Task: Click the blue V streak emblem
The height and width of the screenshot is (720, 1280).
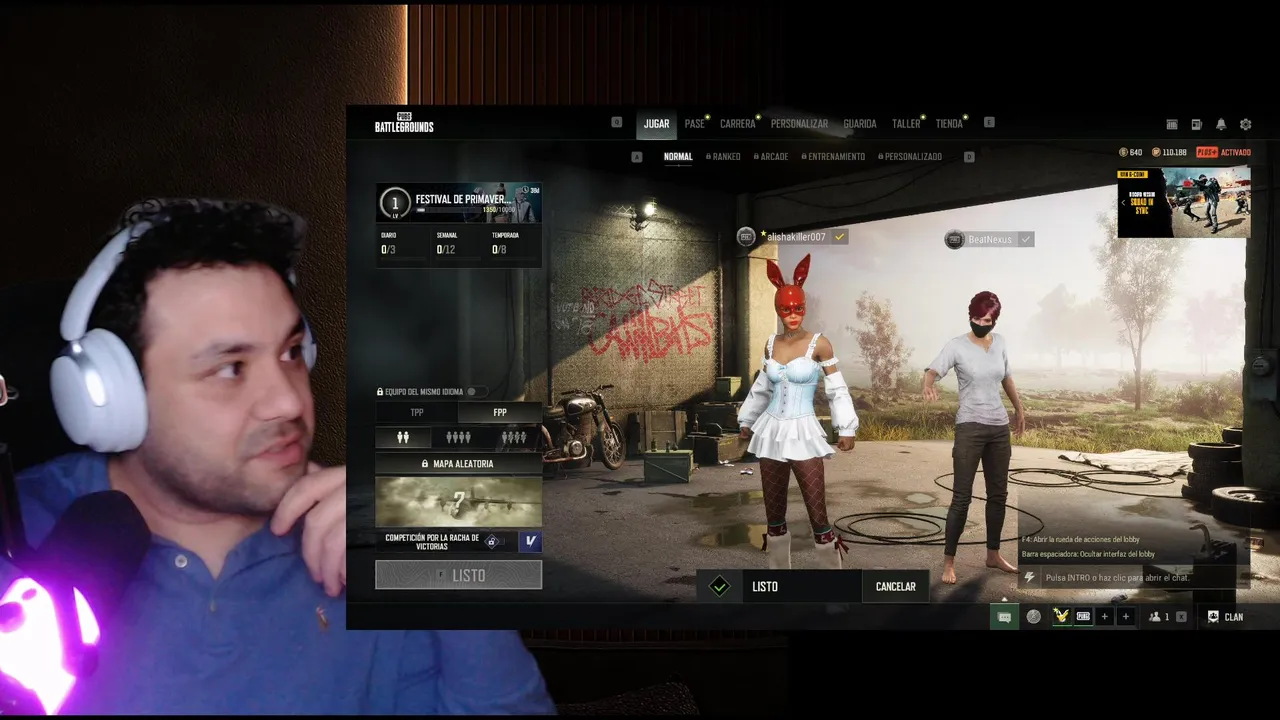Action: point(530,541)
